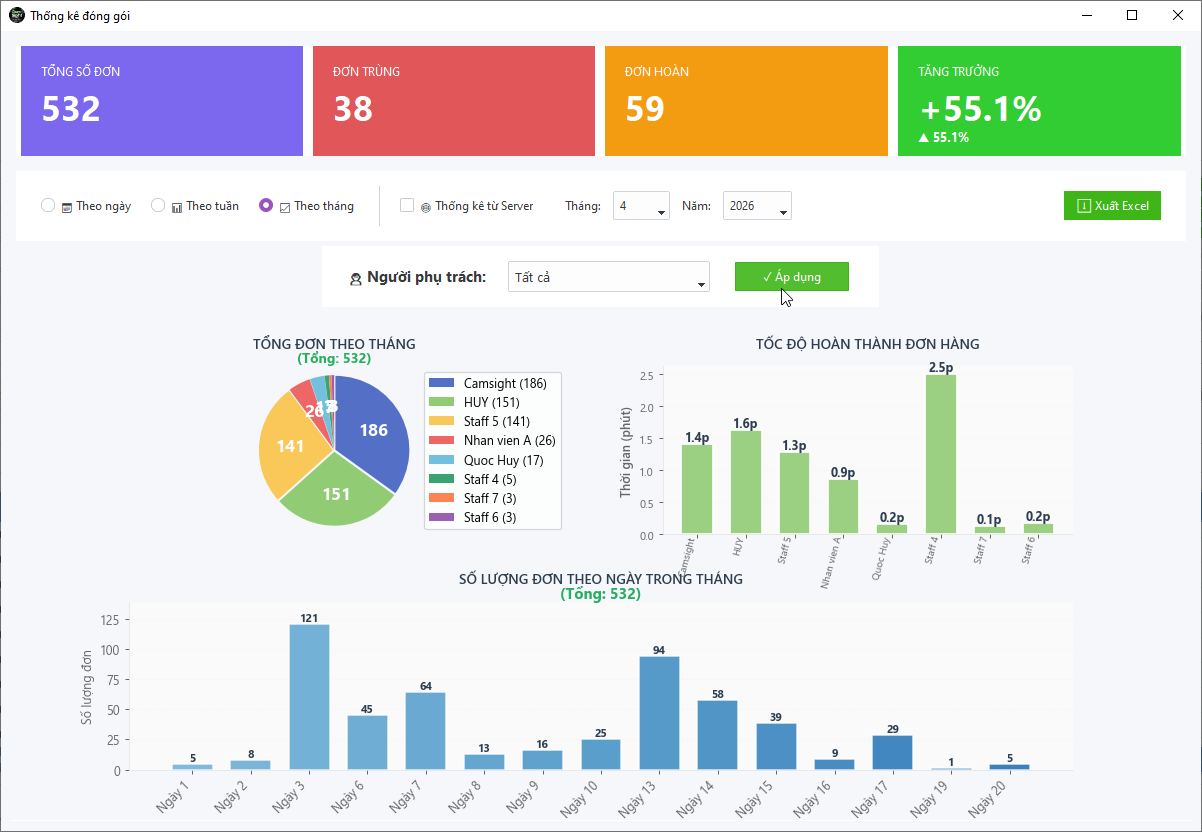Screen dimensions: 1202x832
Task: Enable the Thống kê từ Server checkbox
Action: click(x=407, y=206)
